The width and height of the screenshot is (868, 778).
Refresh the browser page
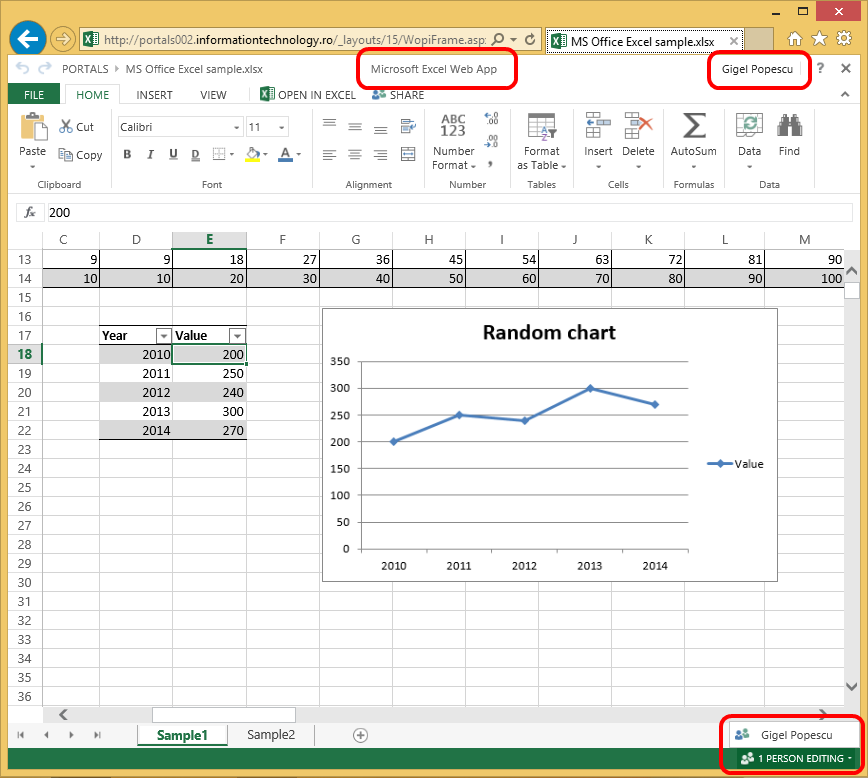pos(530,39)
